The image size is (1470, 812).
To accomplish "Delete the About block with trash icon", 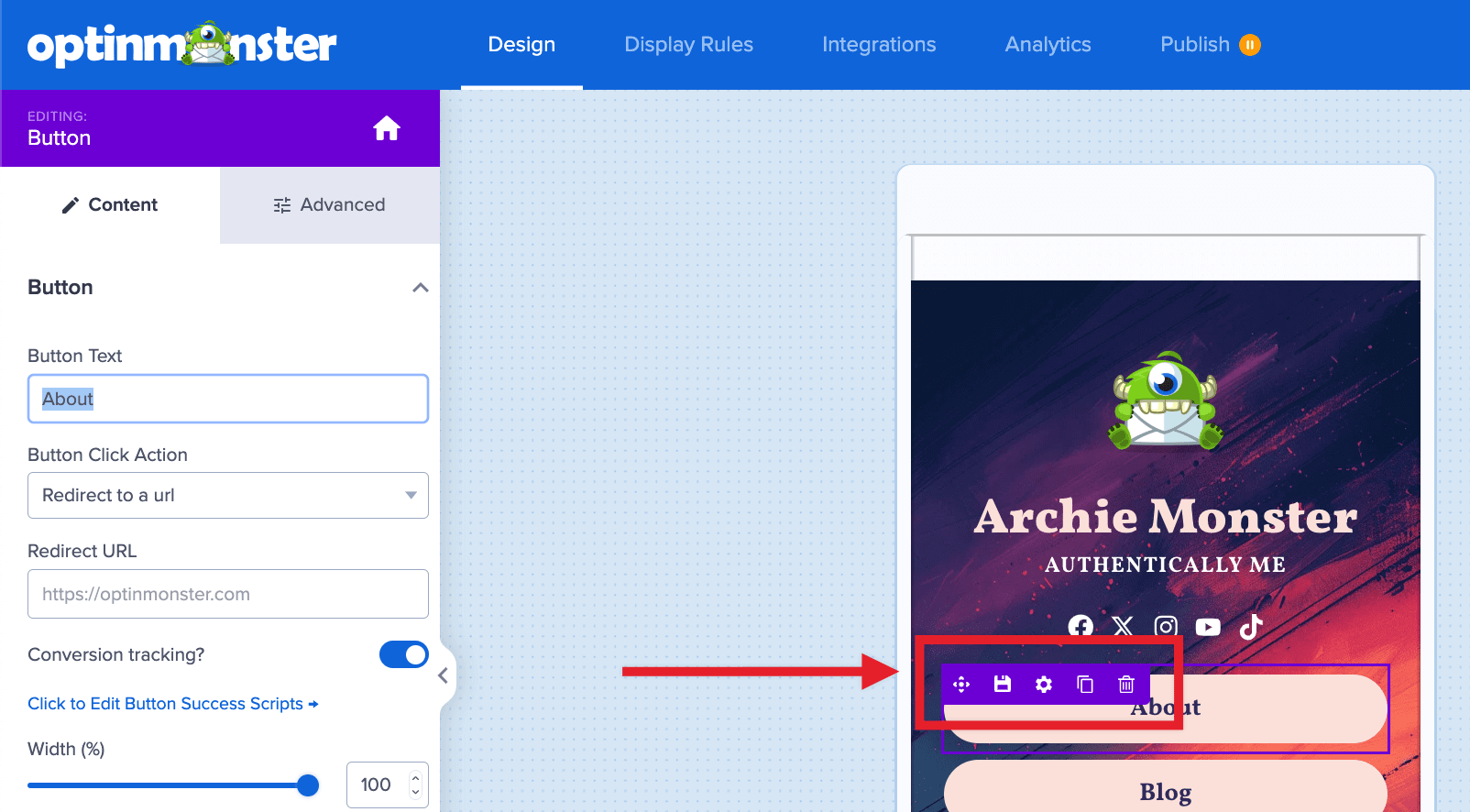I will pos(1126,685).
